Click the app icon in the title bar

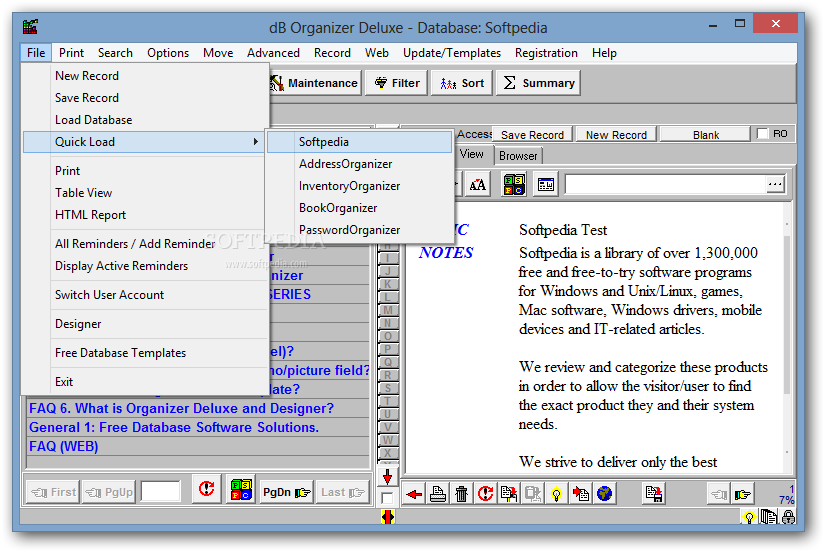pyautogui.click(x=31, y=26)
